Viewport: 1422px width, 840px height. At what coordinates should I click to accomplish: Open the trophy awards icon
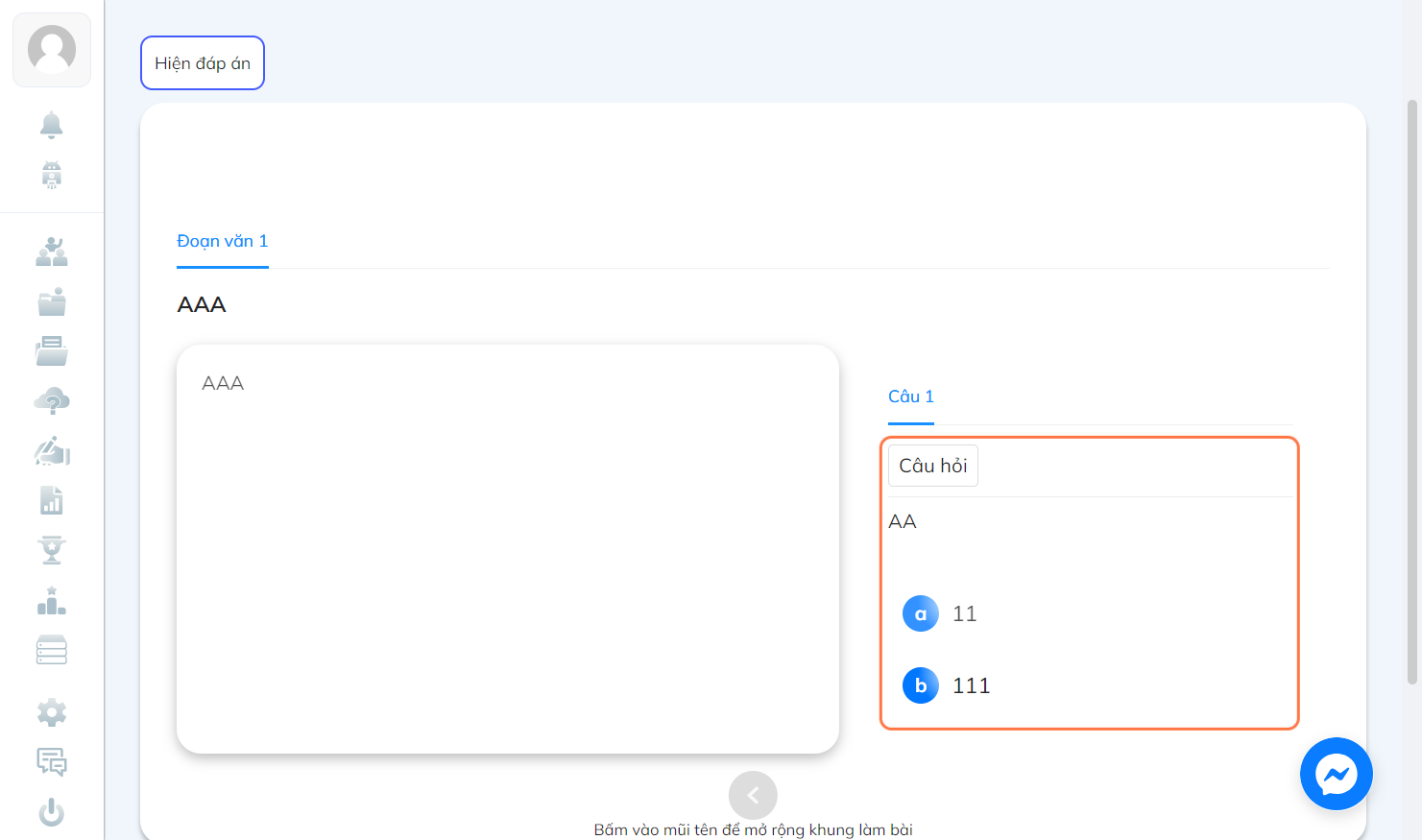[x=52, y=550]
